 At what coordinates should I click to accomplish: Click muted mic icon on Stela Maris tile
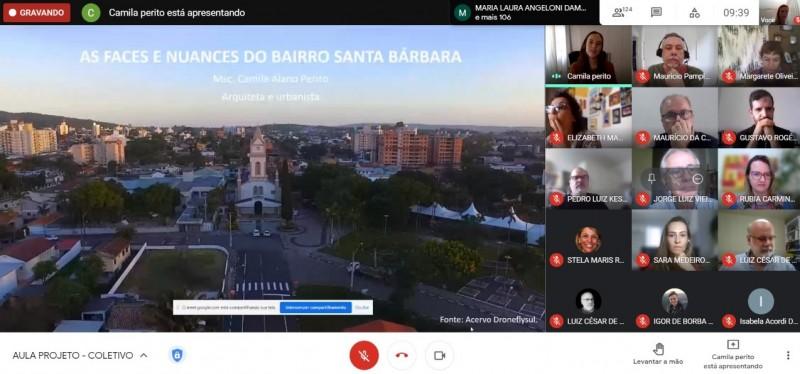tap(557, 260)
